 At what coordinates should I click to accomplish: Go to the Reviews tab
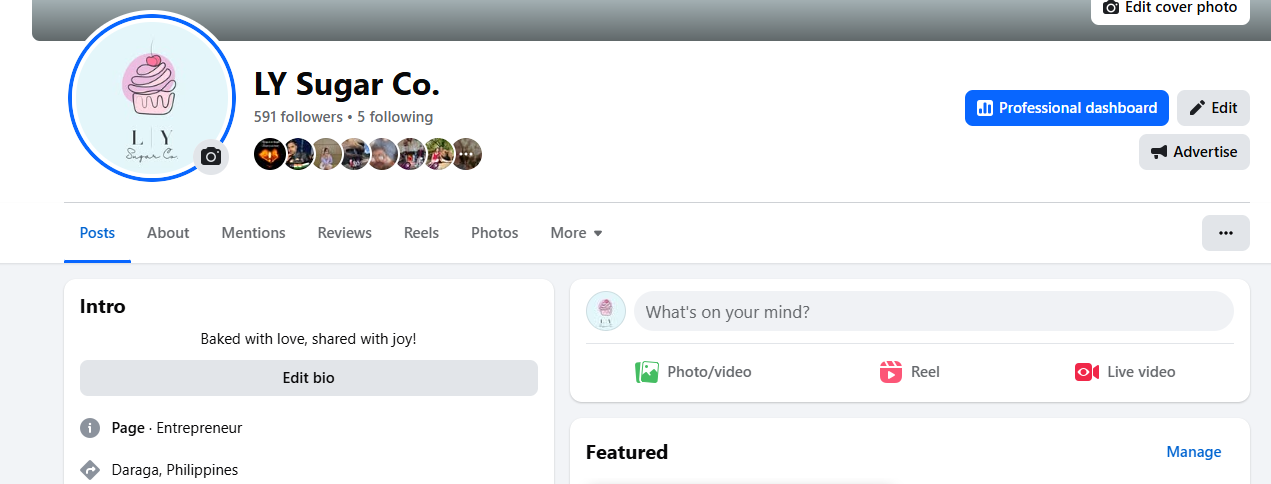pos(344,233)
